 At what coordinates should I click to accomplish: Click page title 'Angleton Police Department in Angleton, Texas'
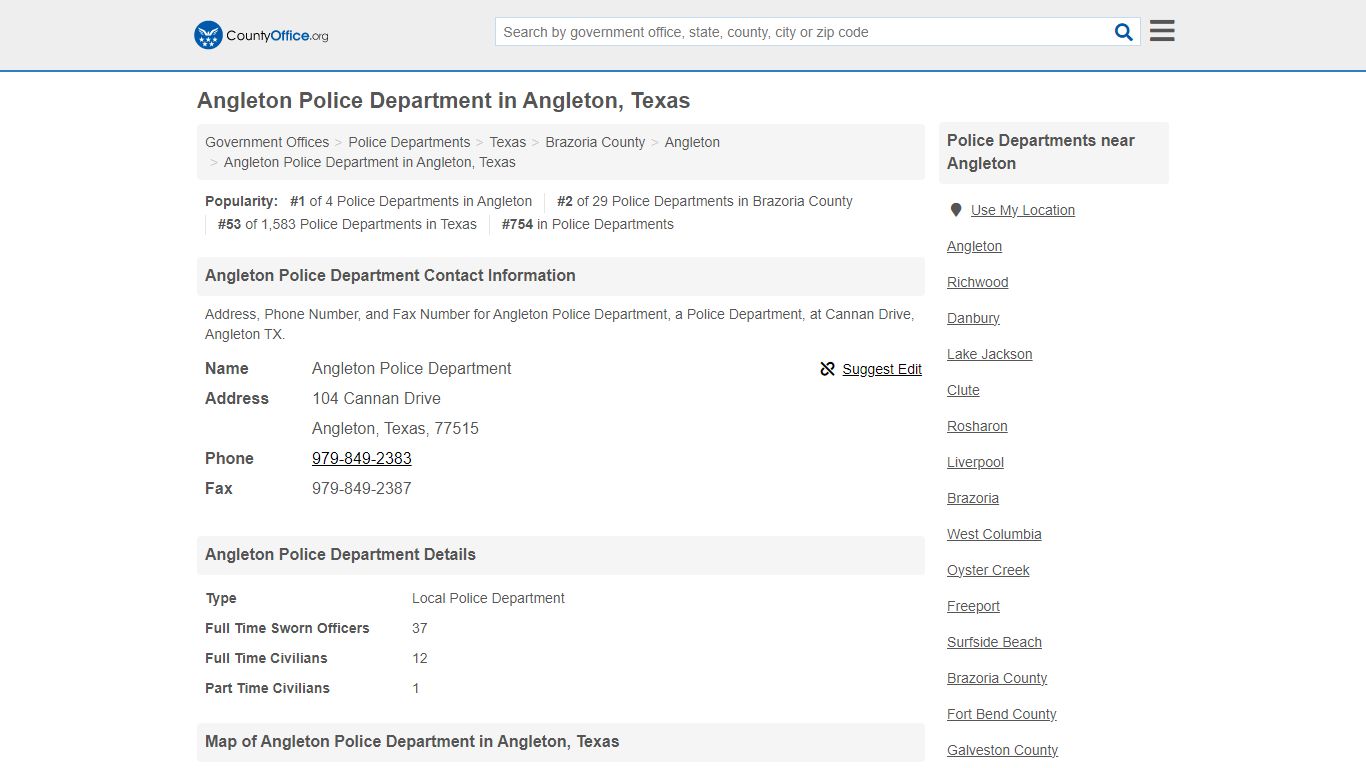click(443, 101)
